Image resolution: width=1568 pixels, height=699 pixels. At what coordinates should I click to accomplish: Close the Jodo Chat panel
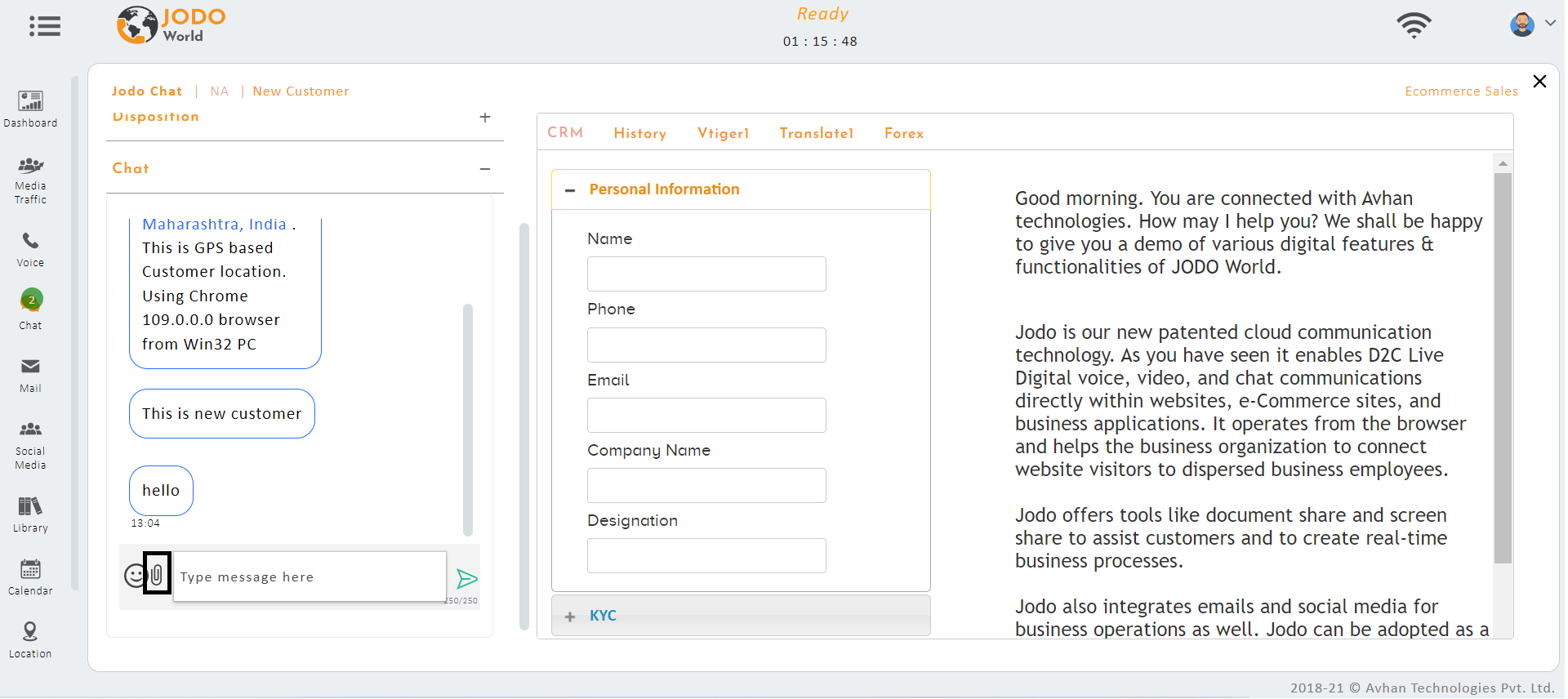[1539, 81]
